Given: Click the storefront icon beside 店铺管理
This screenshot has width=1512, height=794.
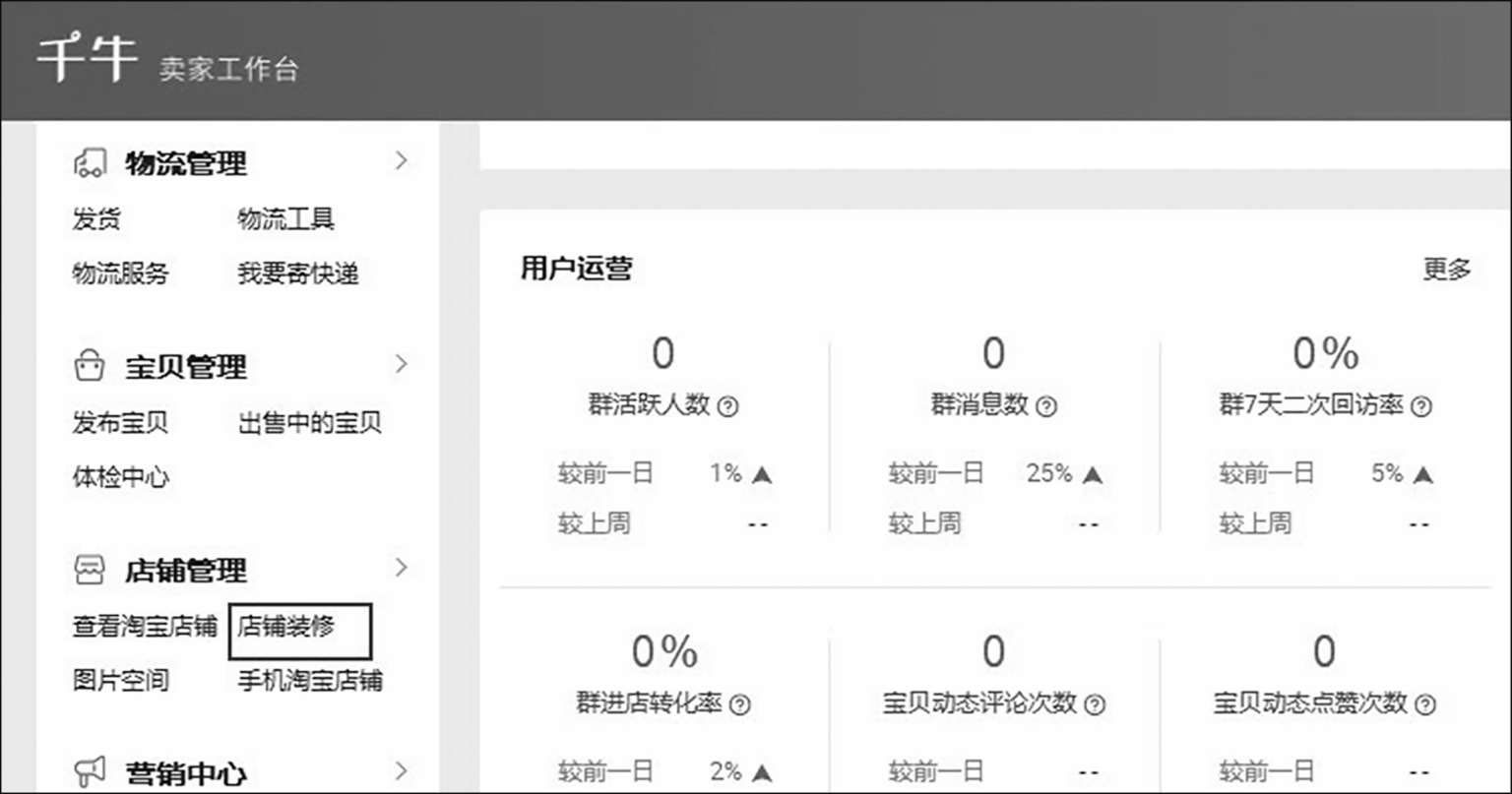Looking at the screenshot, I should click(89, 570).
